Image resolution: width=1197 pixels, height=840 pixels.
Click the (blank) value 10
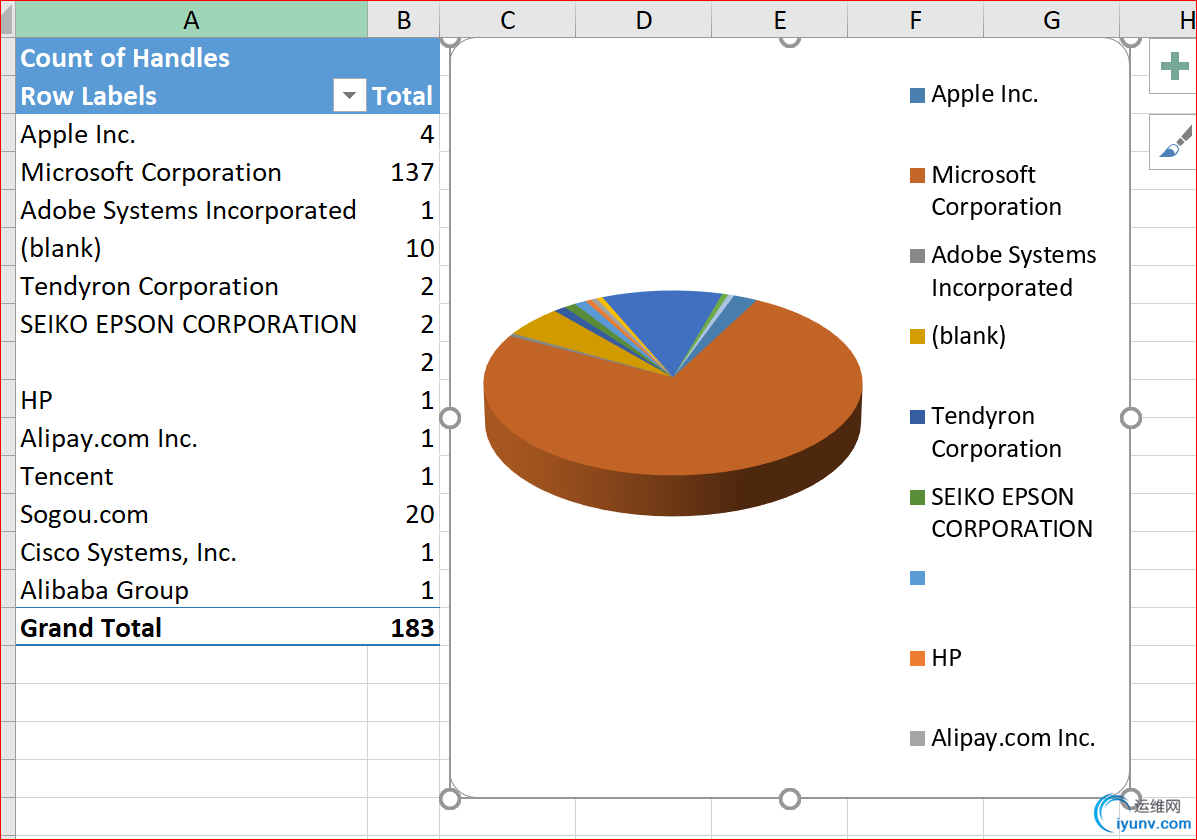(404, 248)
